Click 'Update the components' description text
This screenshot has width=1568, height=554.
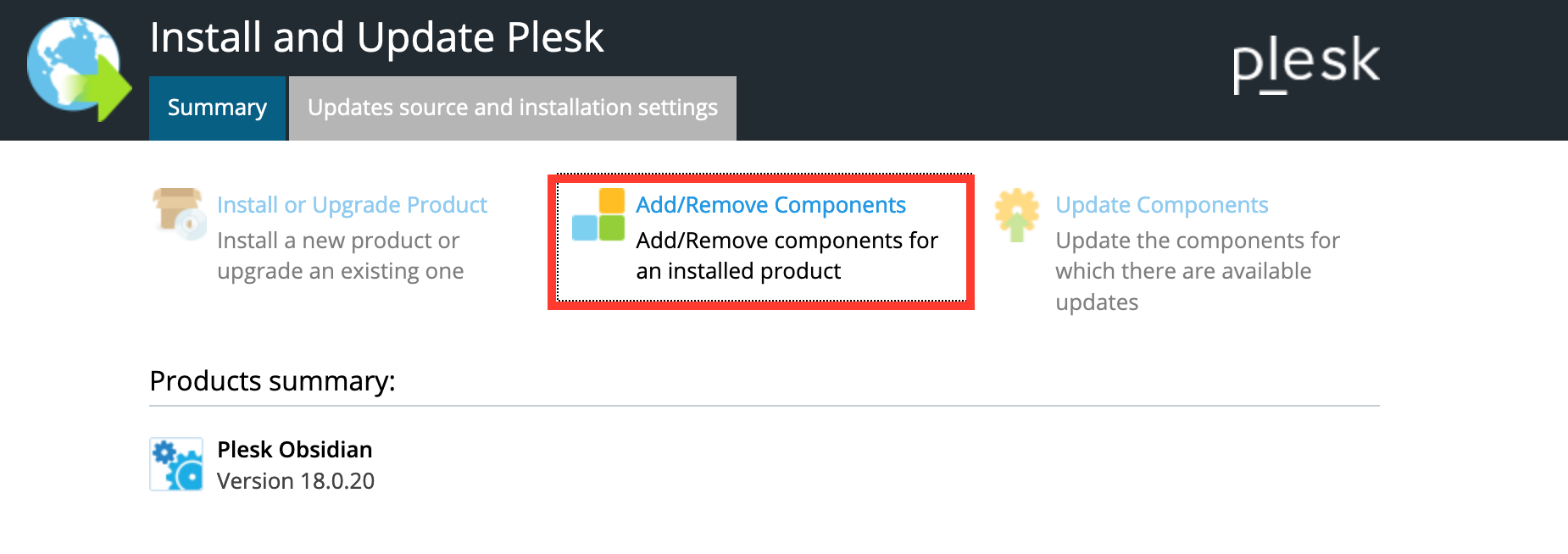pos(1198,271)
